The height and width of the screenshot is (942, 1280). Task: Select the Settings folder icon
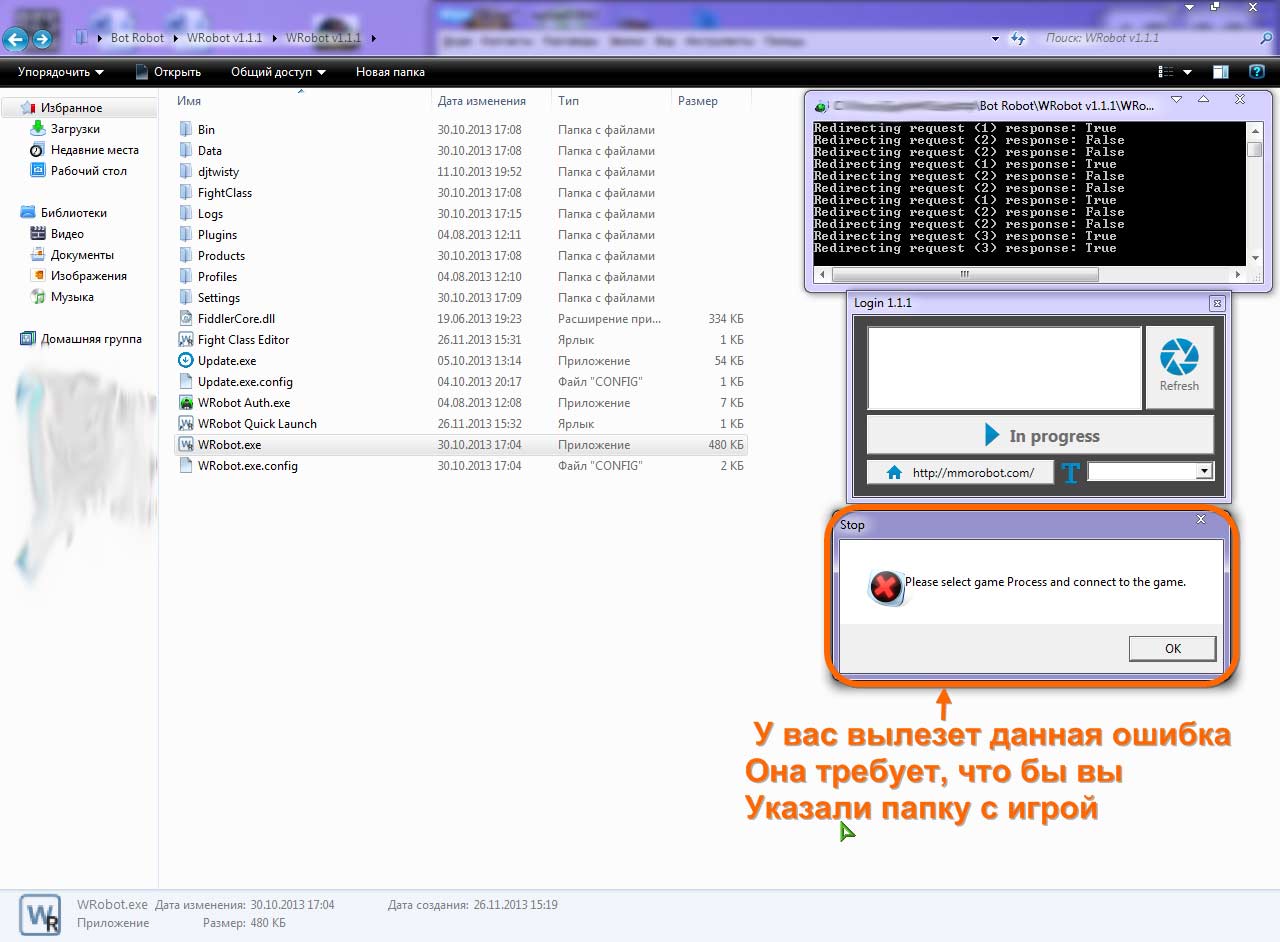pyautogui.click(x=186, y=297)
